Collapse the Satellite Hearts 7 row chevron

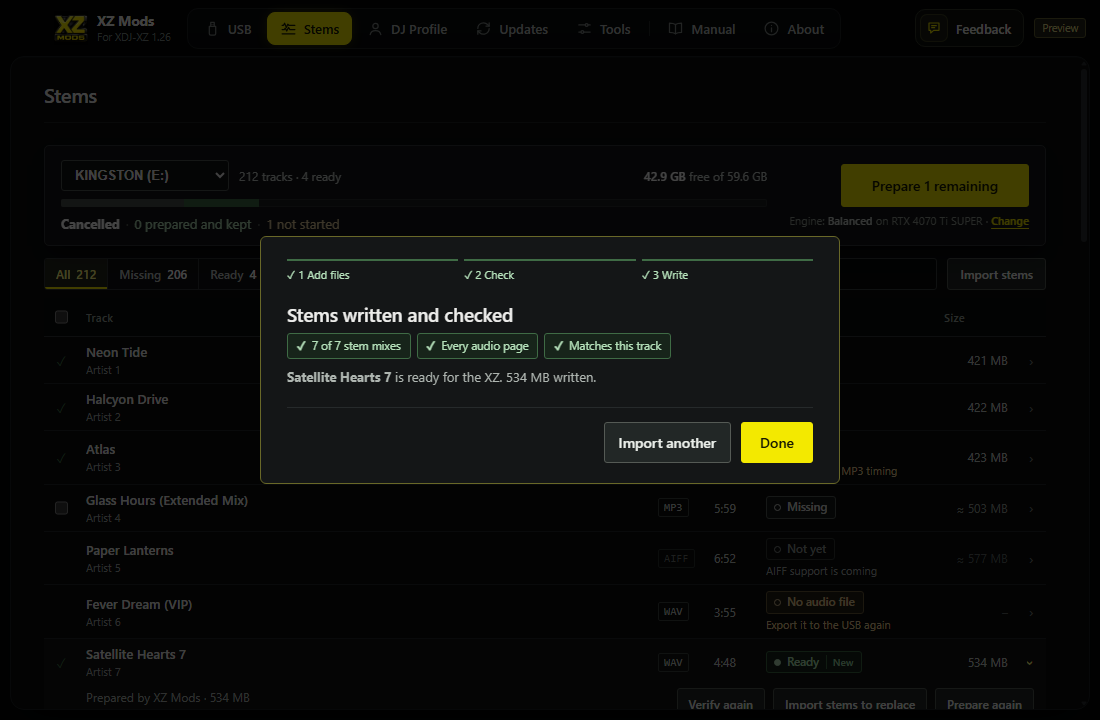click(x=1029, y=663)
